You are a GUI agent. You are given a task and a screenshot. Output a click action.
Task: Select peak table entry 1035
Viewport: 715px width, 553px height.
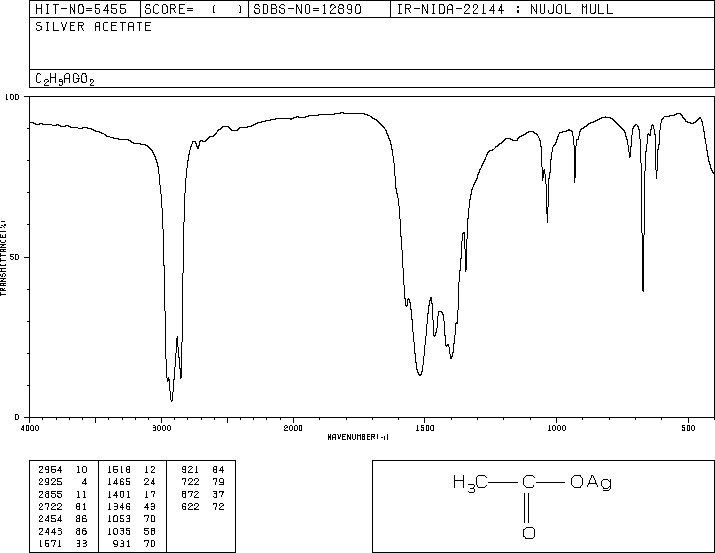pos(131,531)
